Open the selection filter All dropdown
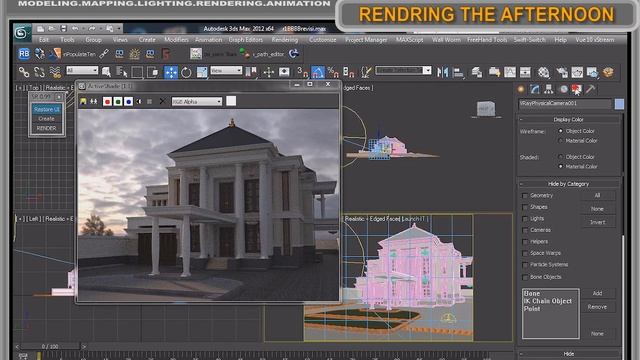The image size is (640, 360). point(82,71)
